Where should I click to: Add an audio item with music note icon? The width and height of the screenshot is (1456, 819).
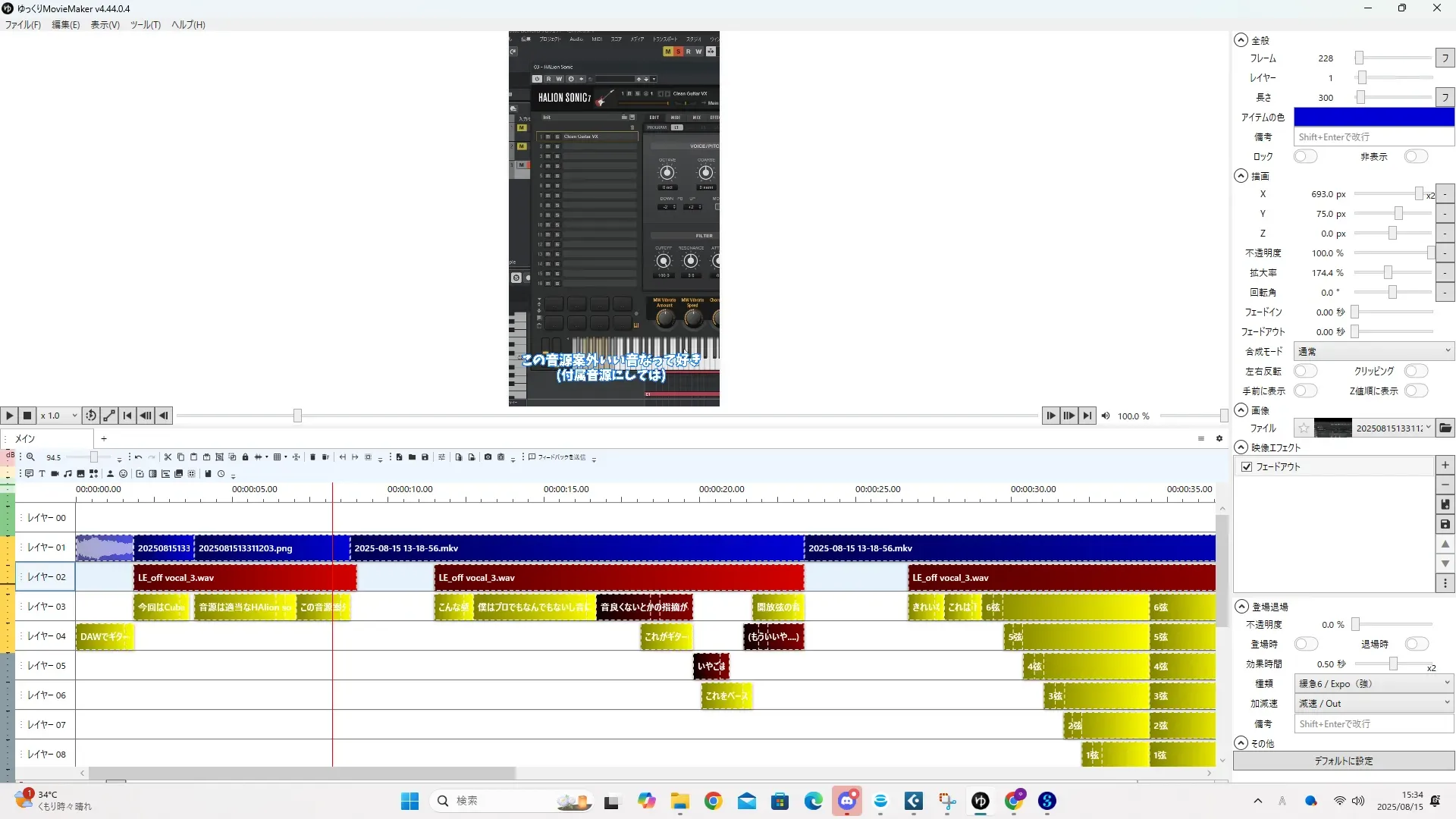pos(67,474)
